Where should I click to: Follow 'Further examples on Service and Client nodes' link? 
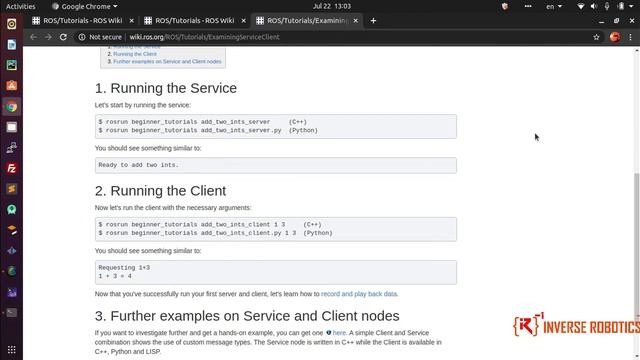pyautogui.click(x=167, y=62)
